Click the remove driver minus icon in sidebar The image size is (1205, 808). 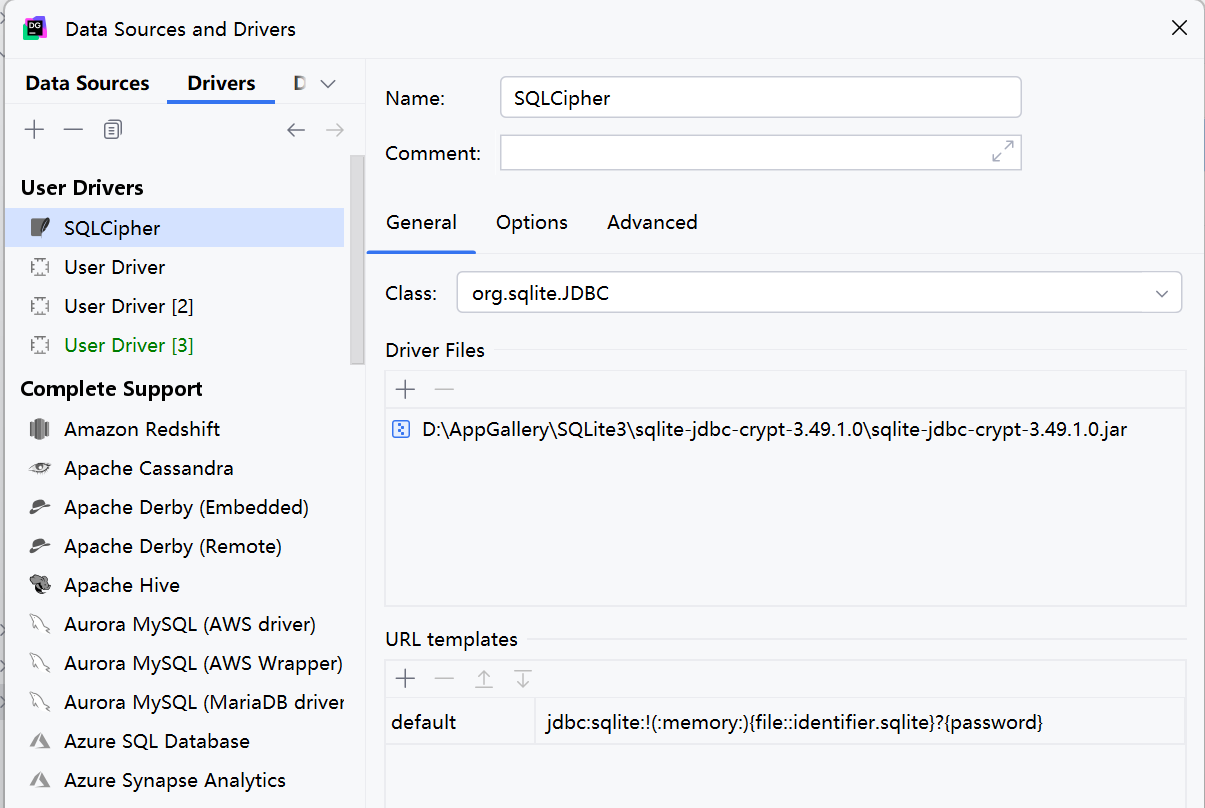click(x=73, y=130)
